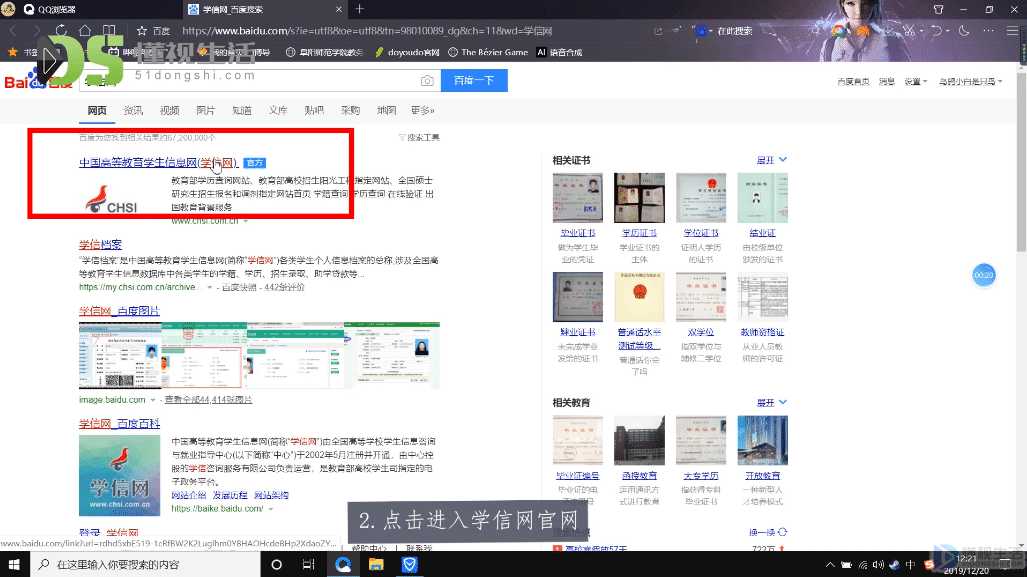Open doyoudo官网 bookmark
Viewport: 1027px width, 577px height.
coord(407,52)
